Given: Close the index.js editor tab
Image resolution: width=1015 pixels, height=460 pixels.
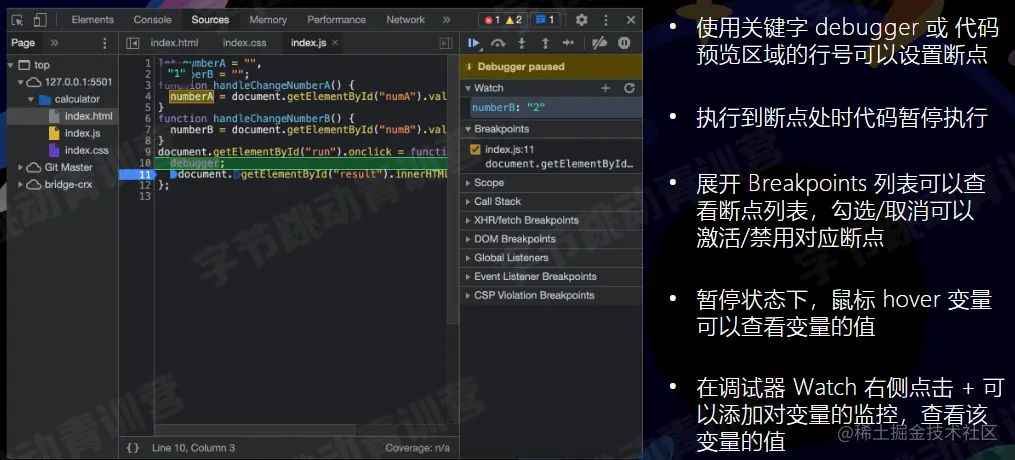Looking at the screenshot, I should [335, 43].
